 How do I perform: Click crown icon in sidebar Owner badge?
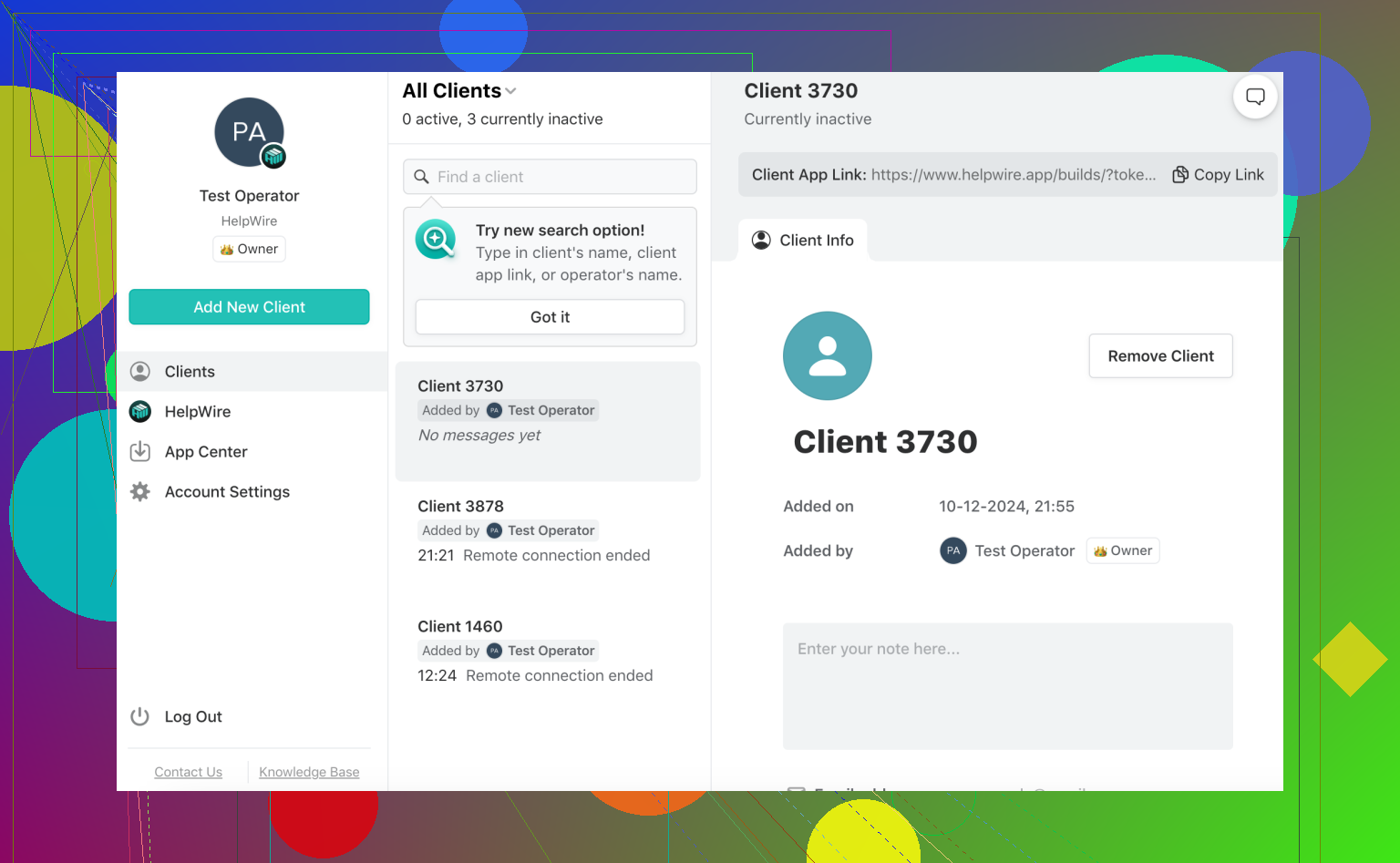coord(227,250)
